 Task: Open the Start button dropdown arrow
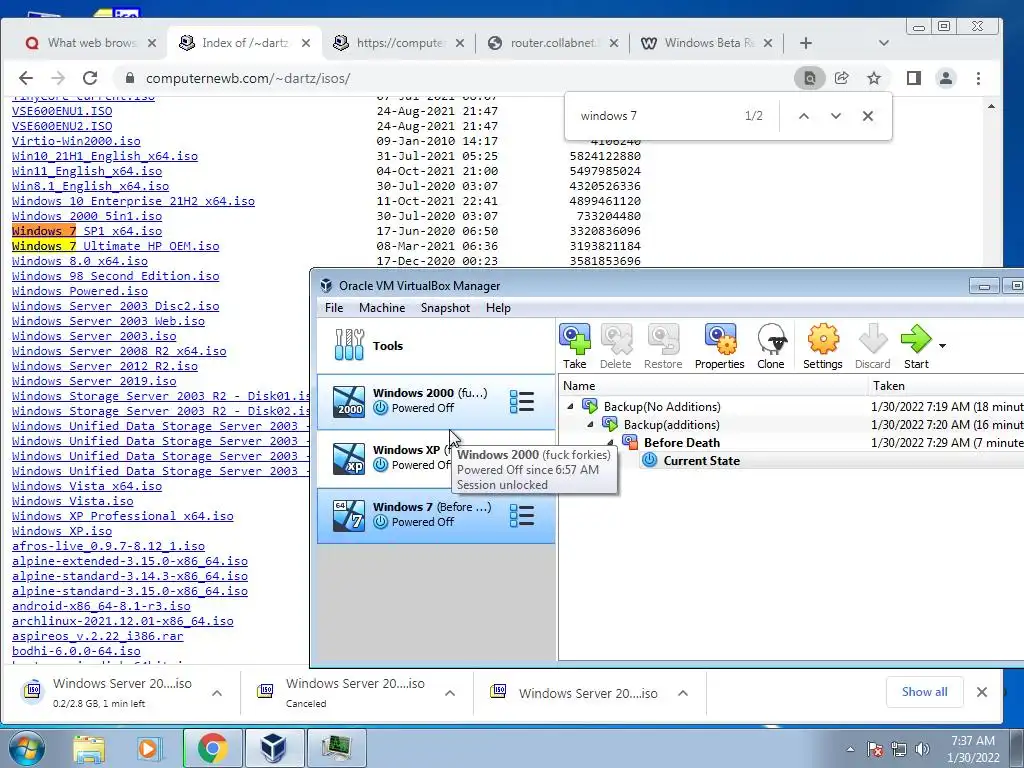pos(942,345)
